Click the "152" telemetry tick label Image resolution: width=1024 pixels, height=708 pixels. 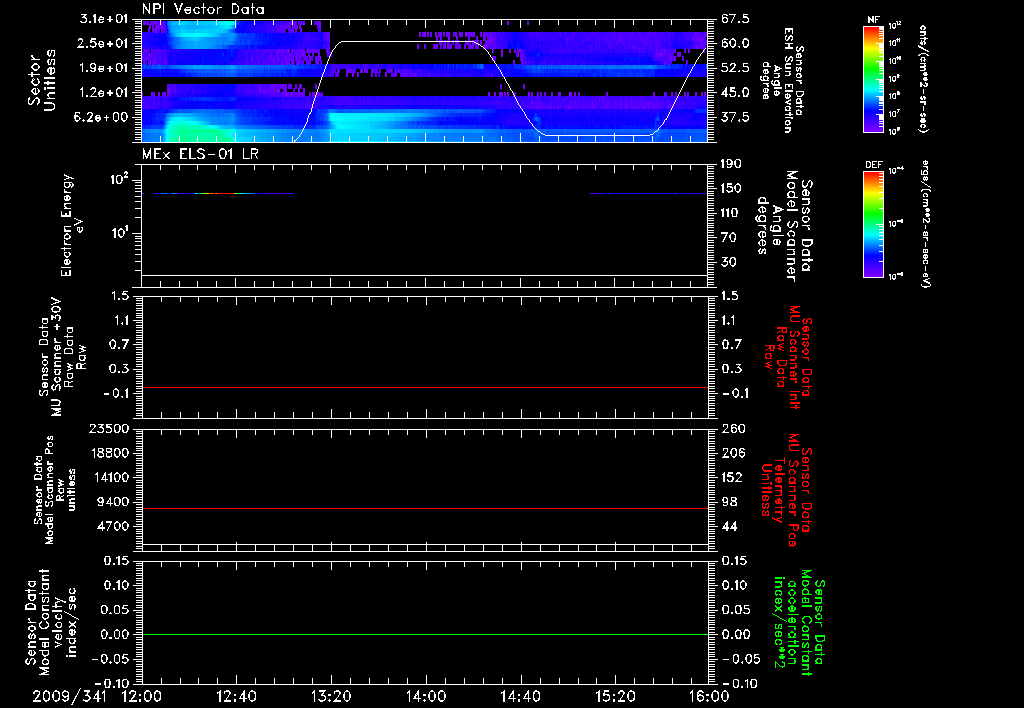pyautogui.click(x=732, y=478)
